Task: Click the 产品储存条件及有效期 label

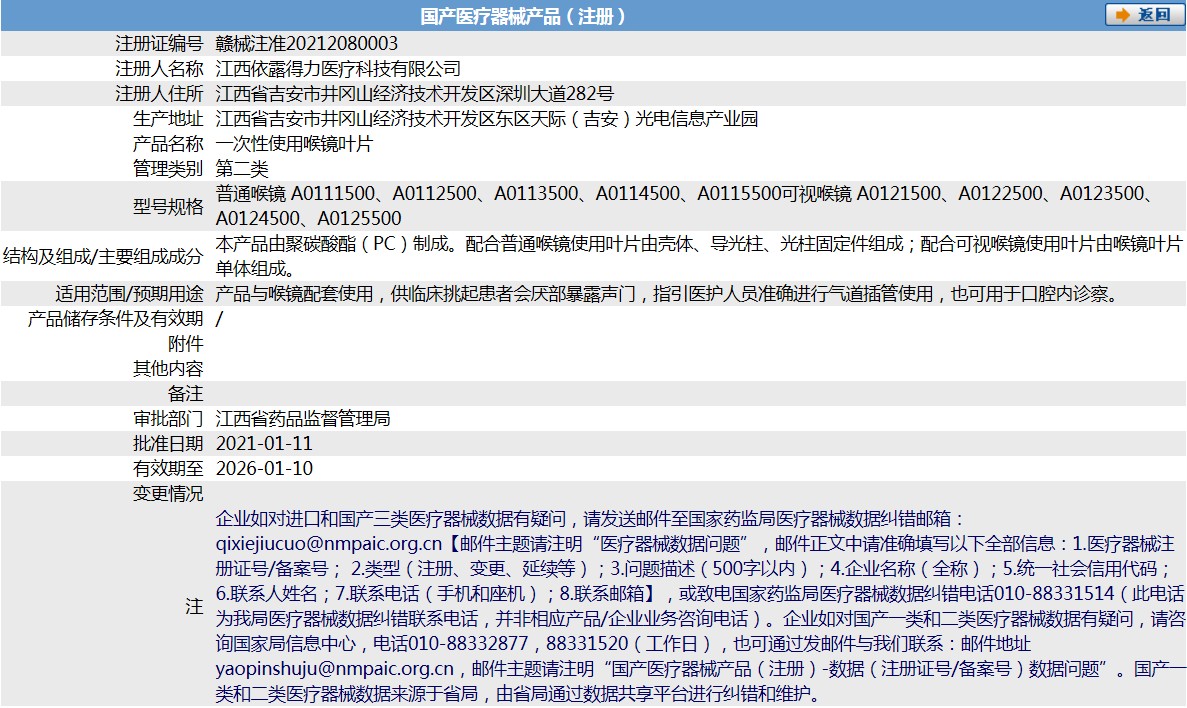Action: coord(116,319)
